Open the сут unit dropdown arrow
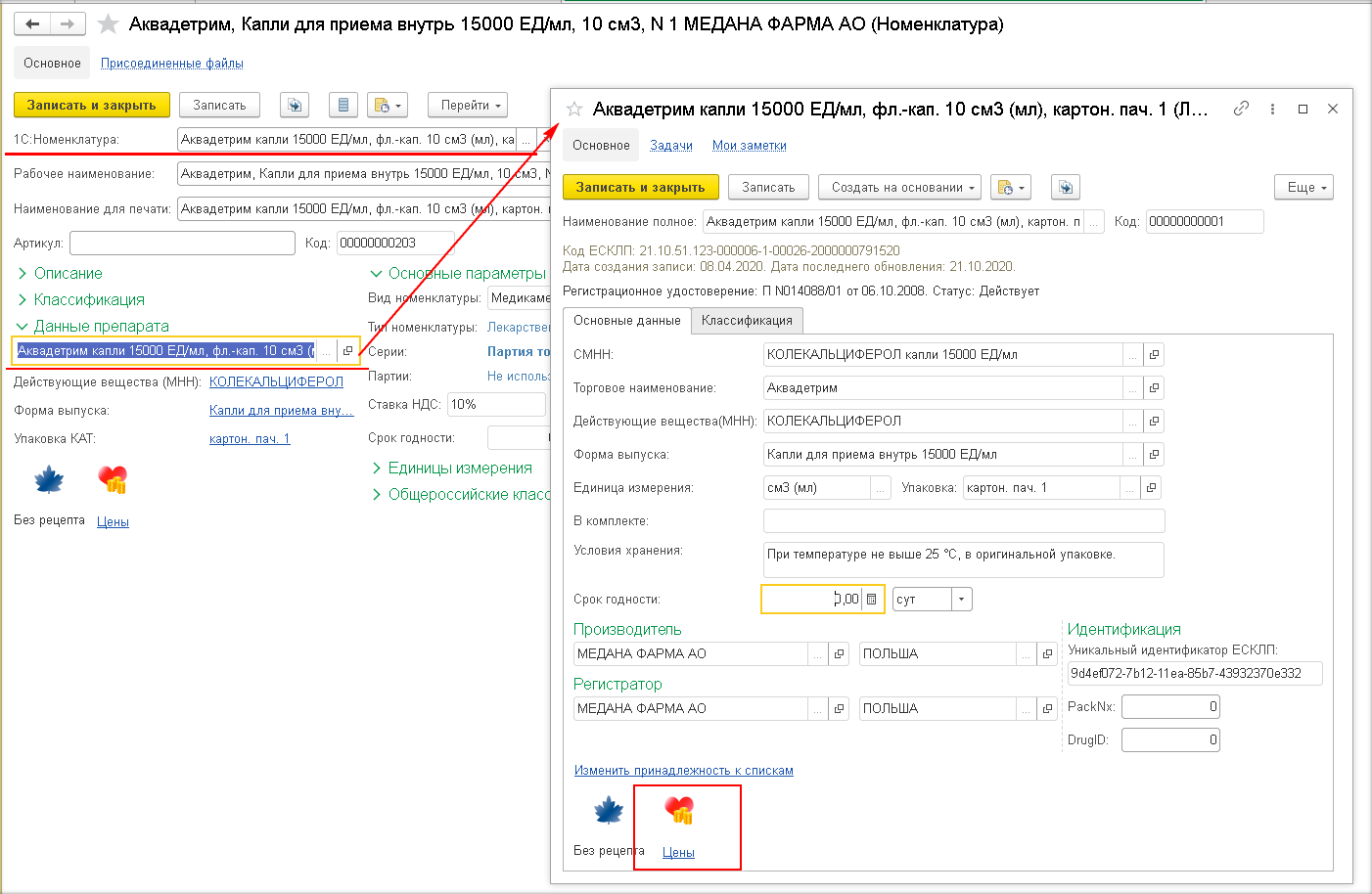The width and height of the screenshot is (1372, 894). [962, 600]
